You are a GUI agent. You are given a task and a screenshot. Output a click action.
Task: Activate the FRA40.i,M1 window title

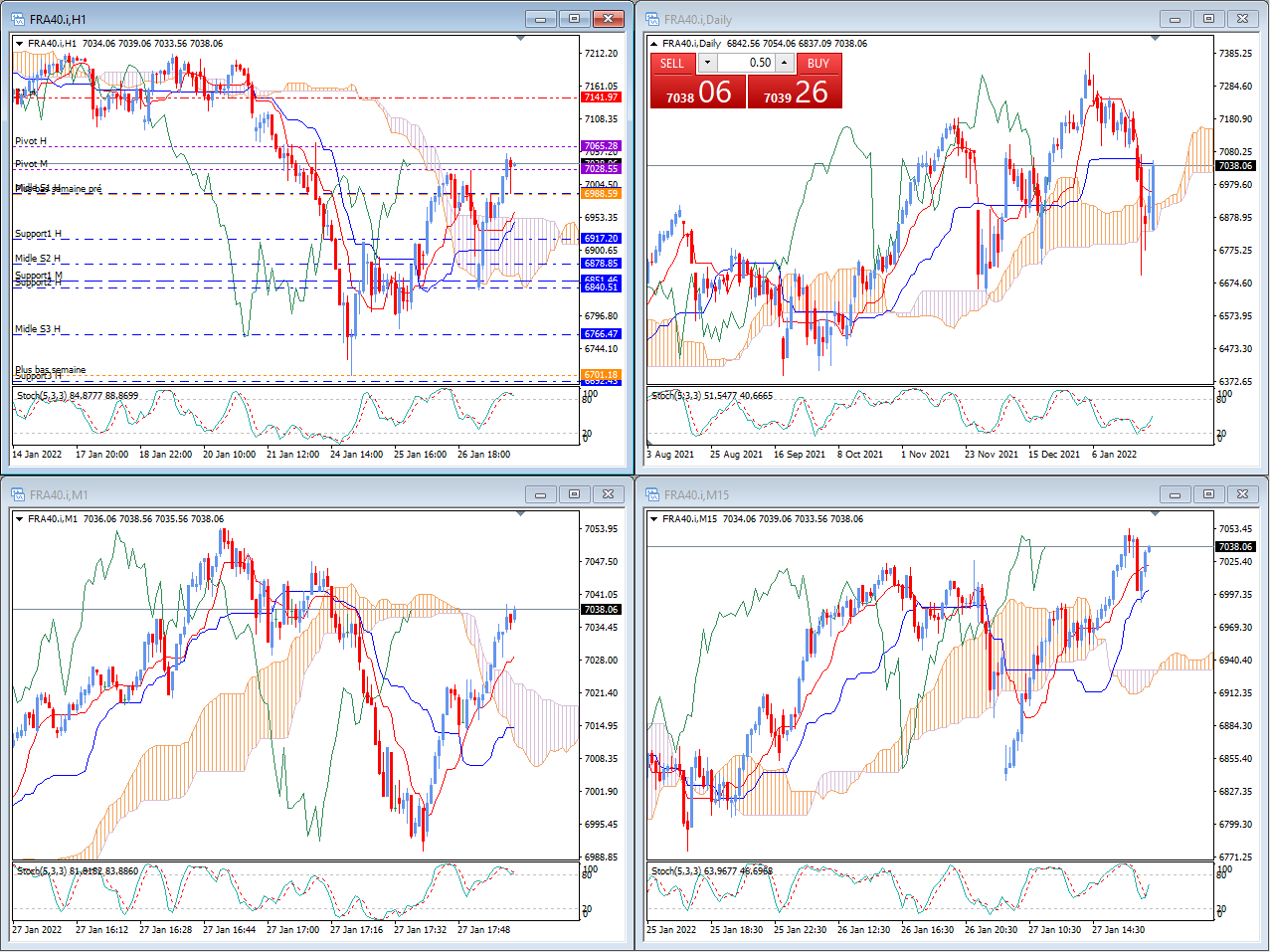click(x=59, y=494)
